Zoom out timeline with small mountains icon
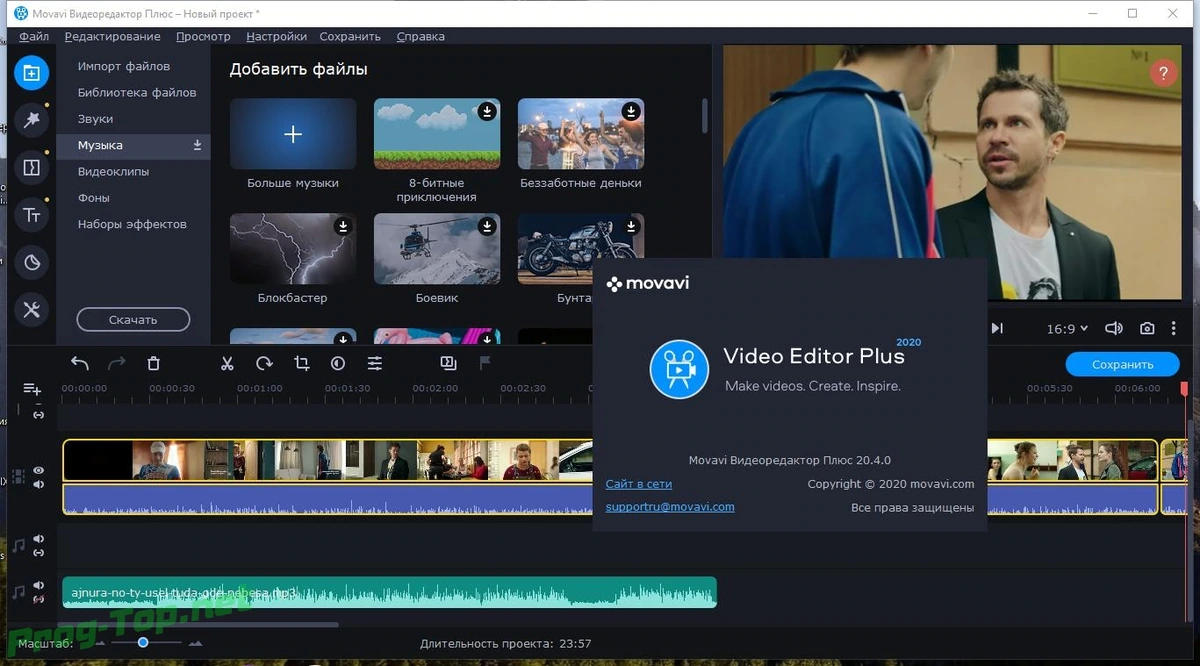Viewport: 1200px width, 666px height. tap(99, 644)
